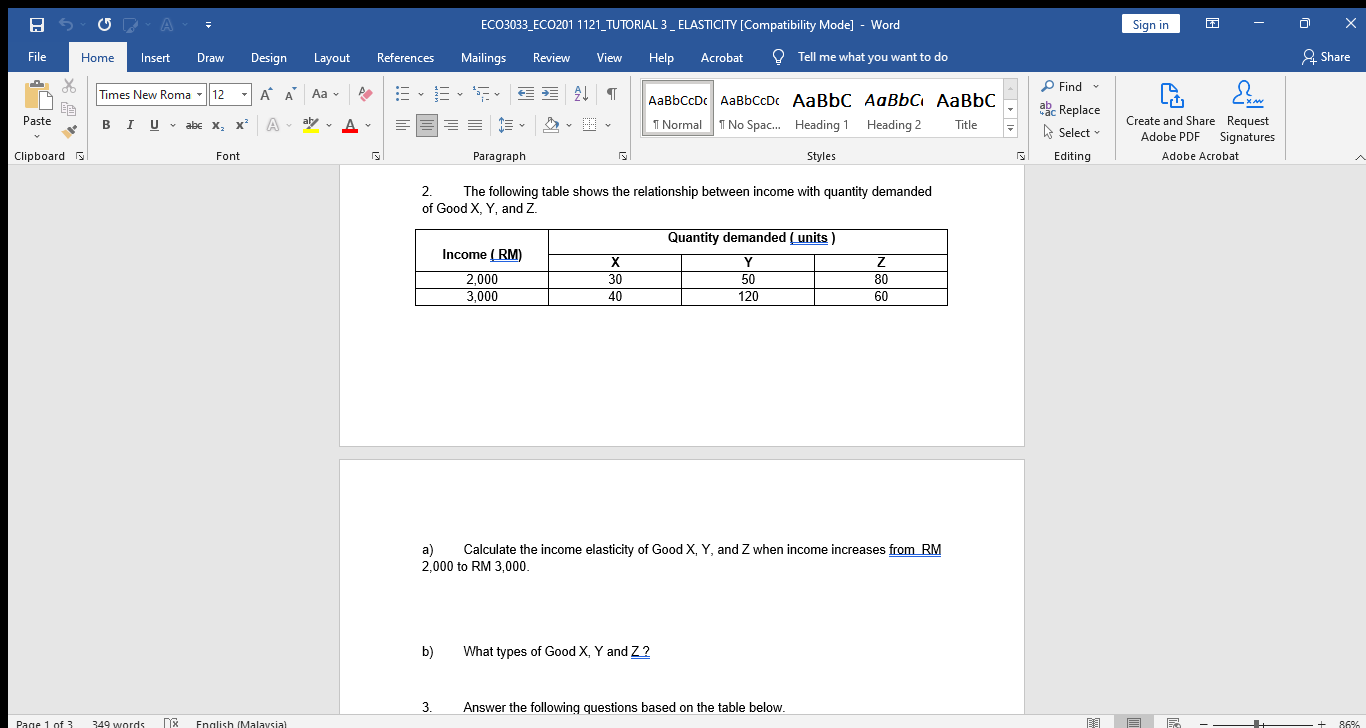Open the font name dropdown

pos(199,94)
